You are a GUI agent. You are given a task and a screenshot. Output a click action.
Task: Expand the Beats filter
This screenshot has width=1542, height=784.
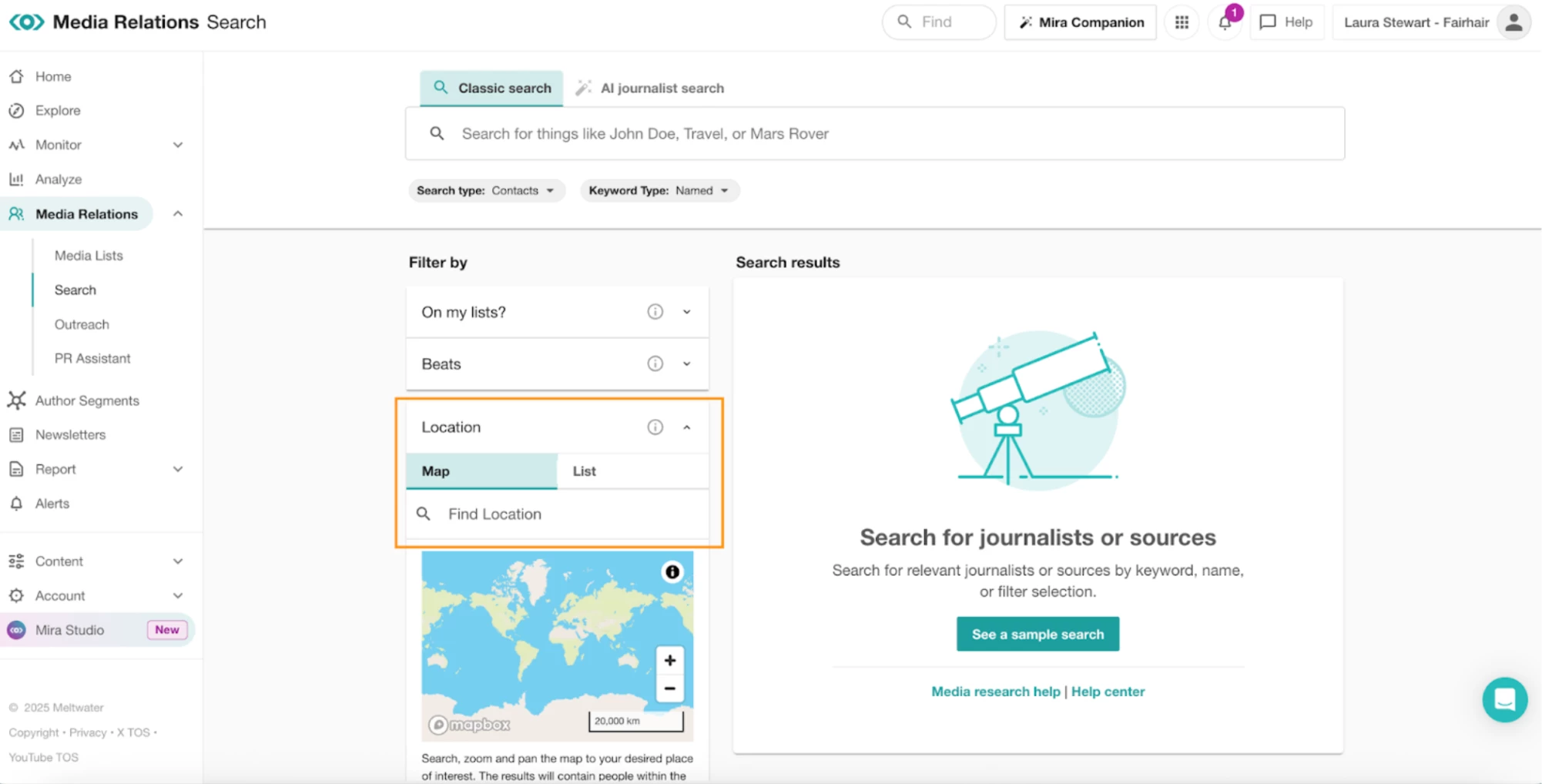coord(686,364)
